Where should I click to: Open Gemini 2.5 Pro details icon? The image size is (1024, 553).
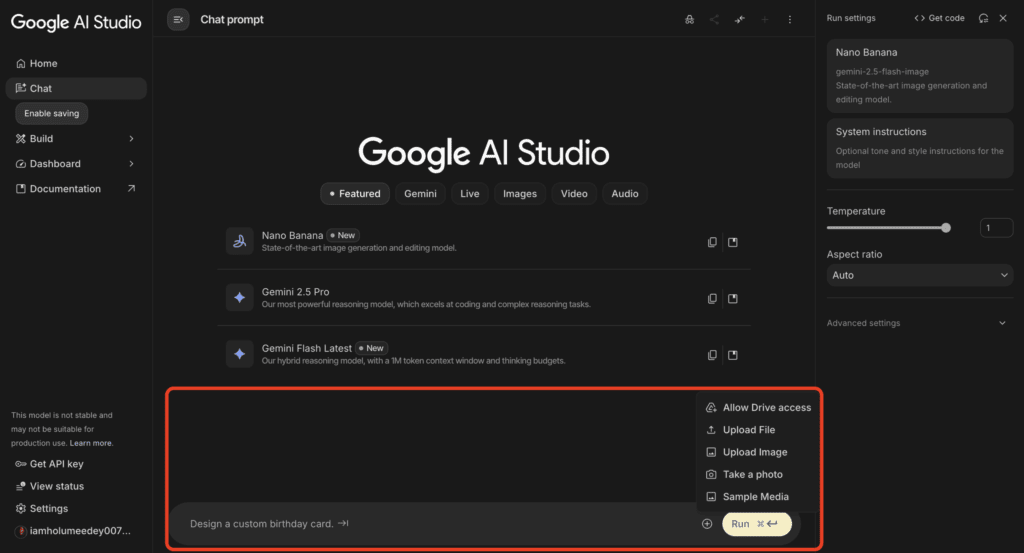[733, 298]
